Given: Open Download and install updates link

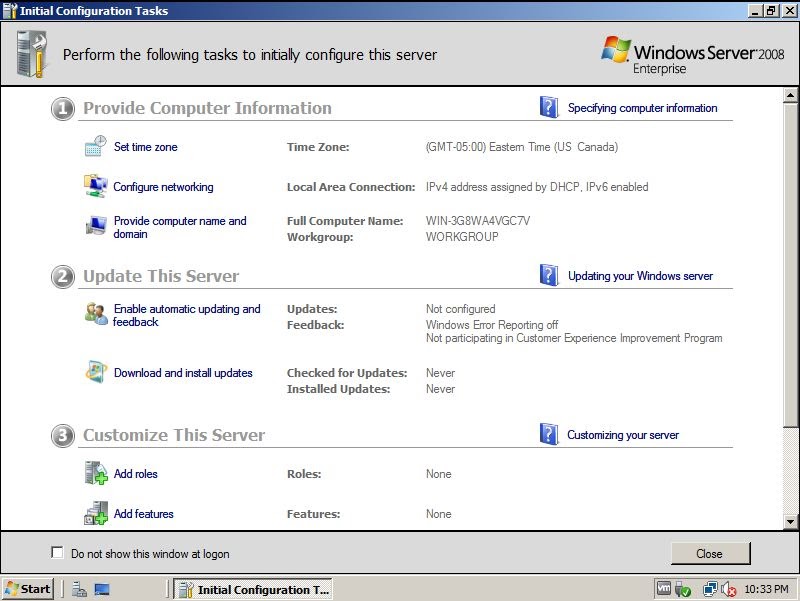Looking at the screenshot, I should [x=183, y=373].
